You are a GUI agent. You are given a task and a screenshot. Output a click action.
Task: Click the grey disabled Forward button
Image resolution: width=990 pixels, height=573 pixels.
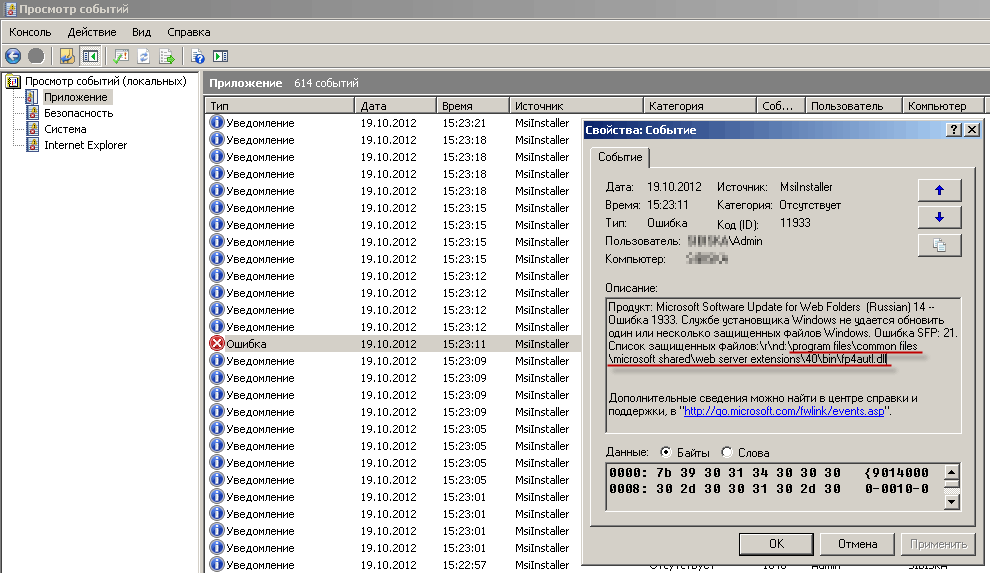[36, 56]
